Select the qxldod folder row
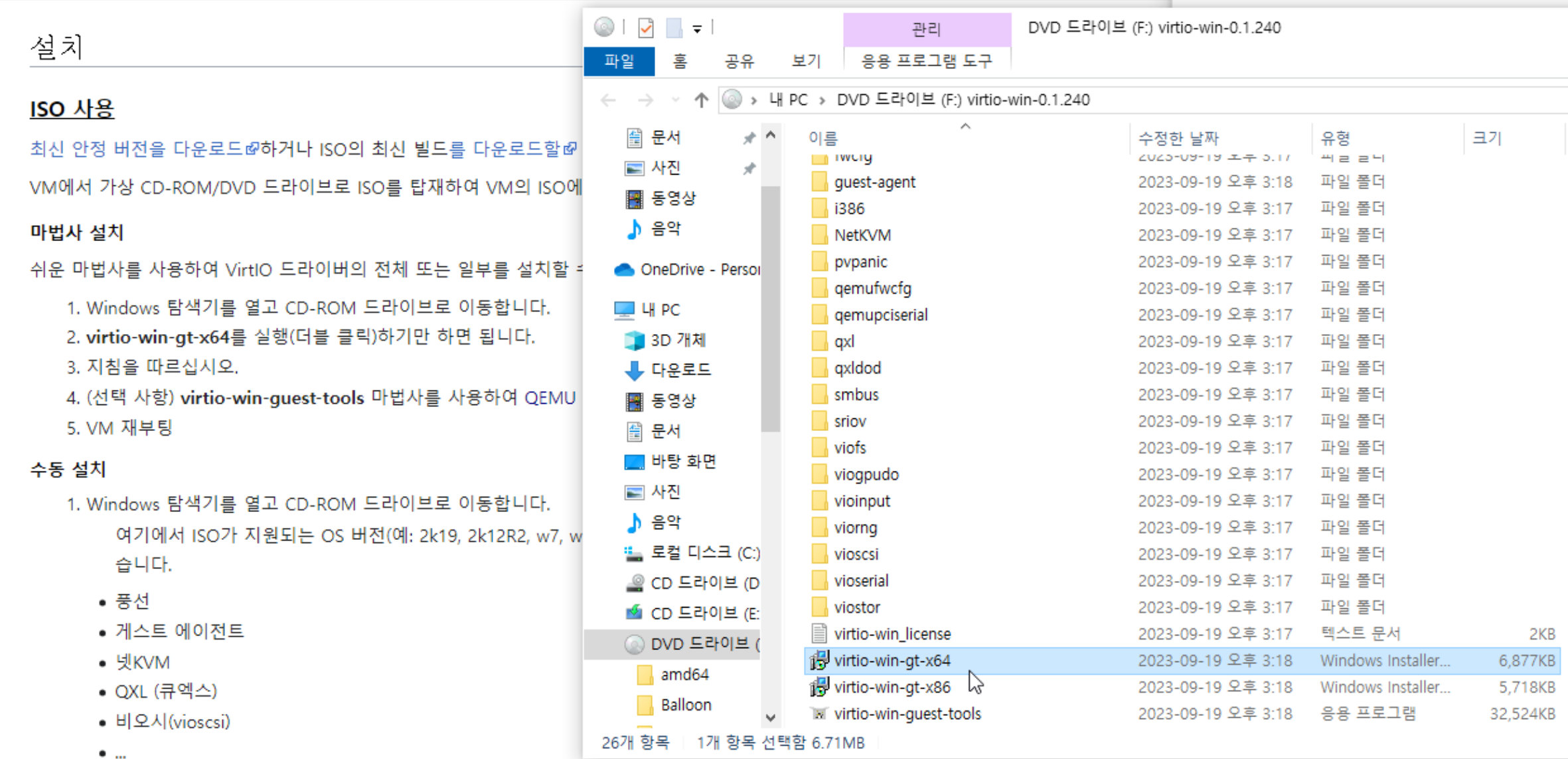 point(1182,368)
